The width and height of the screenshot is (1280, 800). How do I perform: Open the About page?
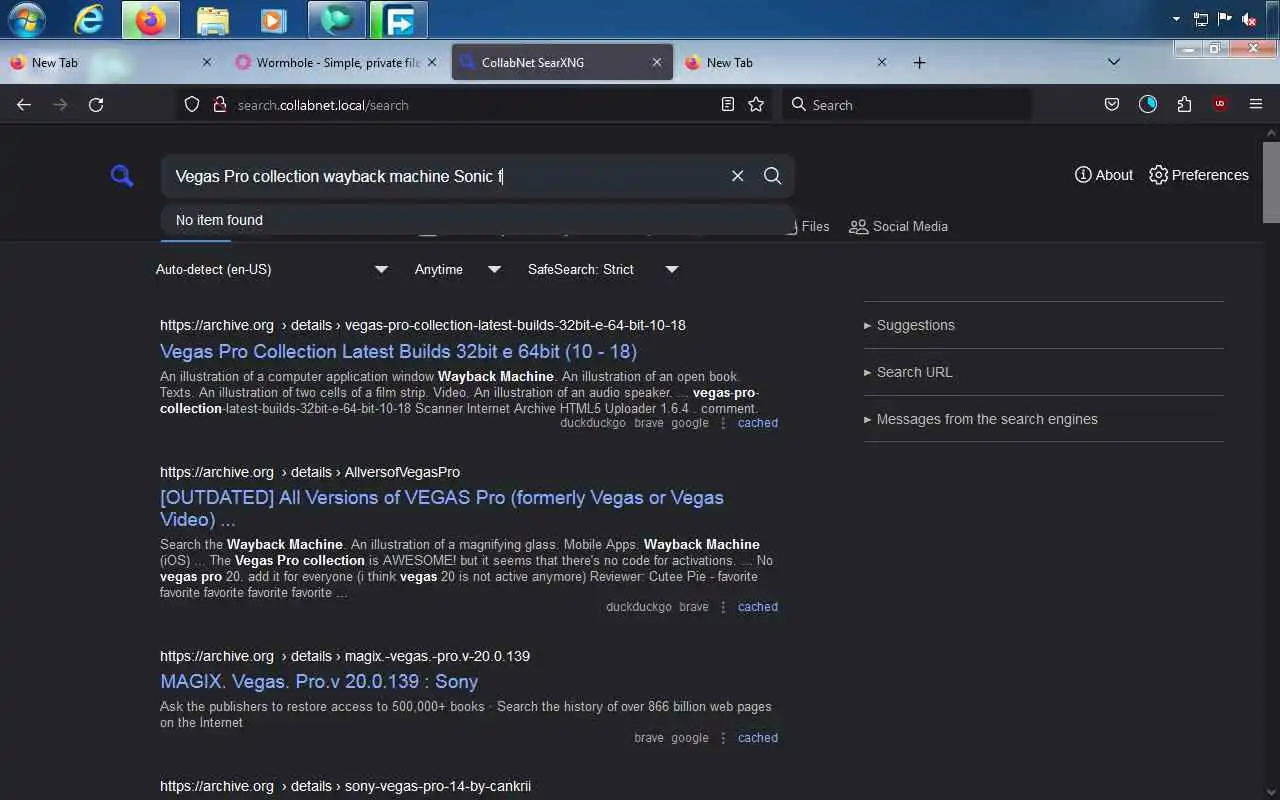1104,175
